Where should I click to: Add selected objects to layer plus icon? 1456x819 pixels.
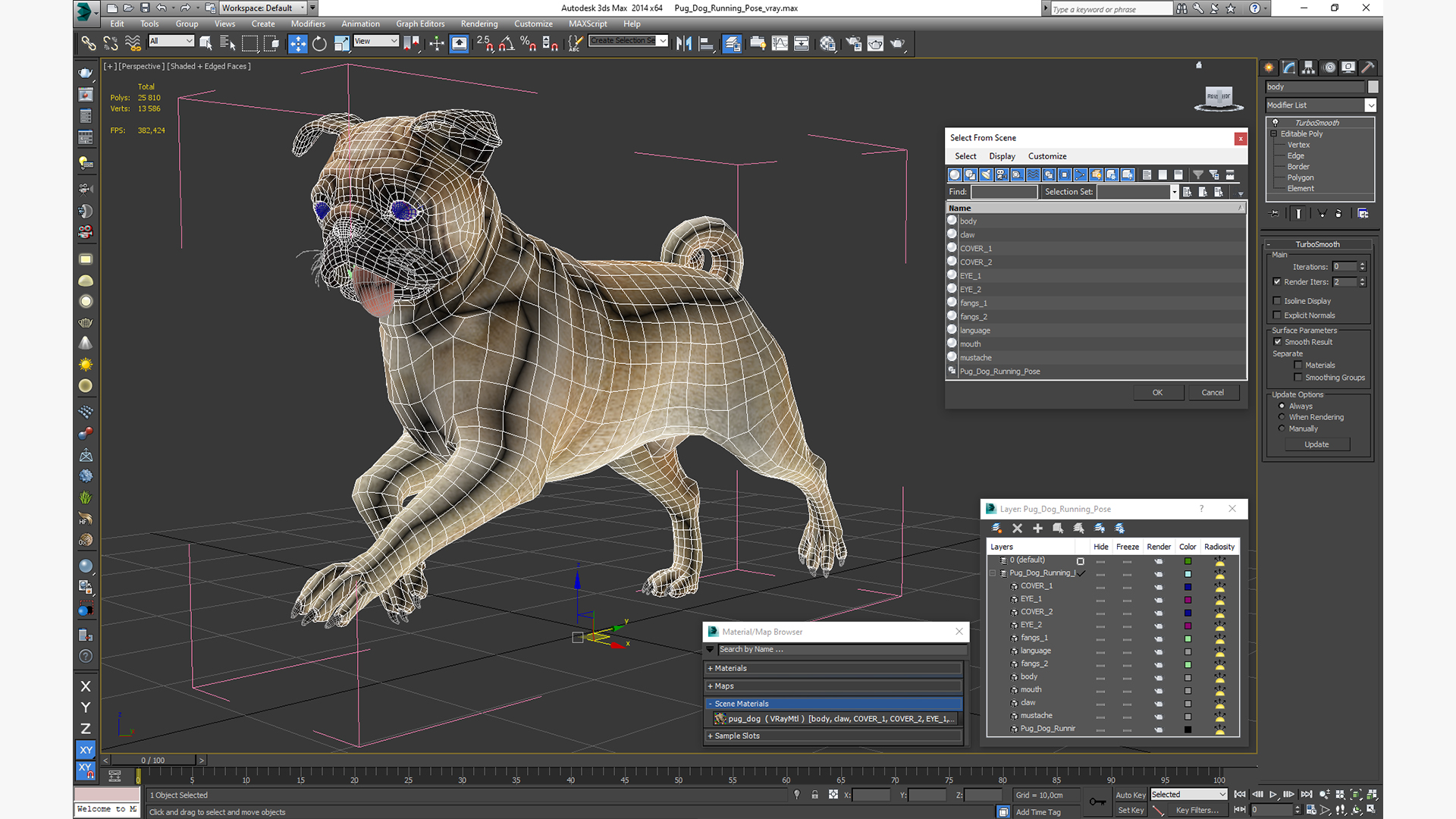click(1037, 529)
